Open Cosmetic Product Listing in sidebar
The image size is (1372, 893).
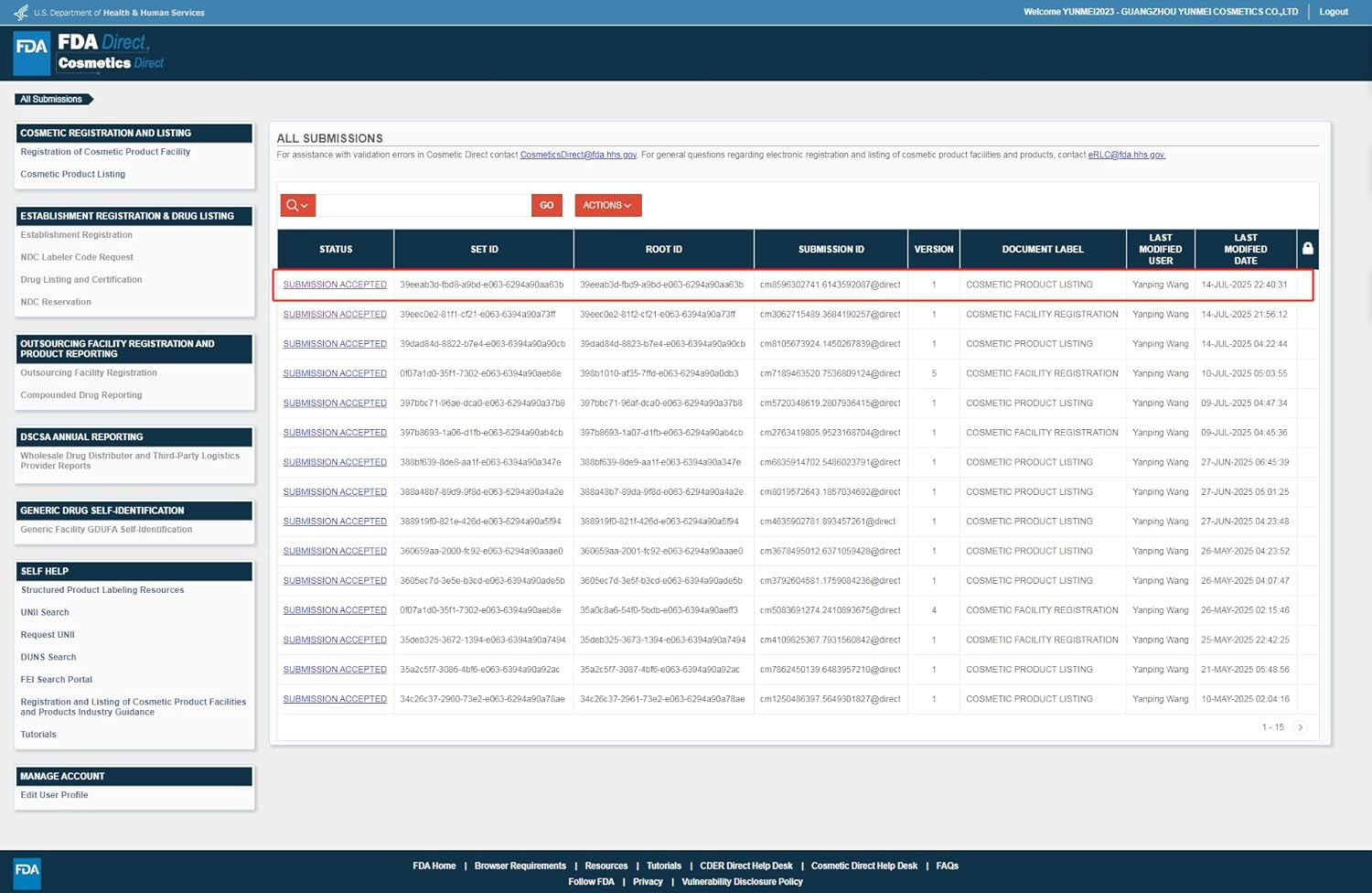point(73,174)
